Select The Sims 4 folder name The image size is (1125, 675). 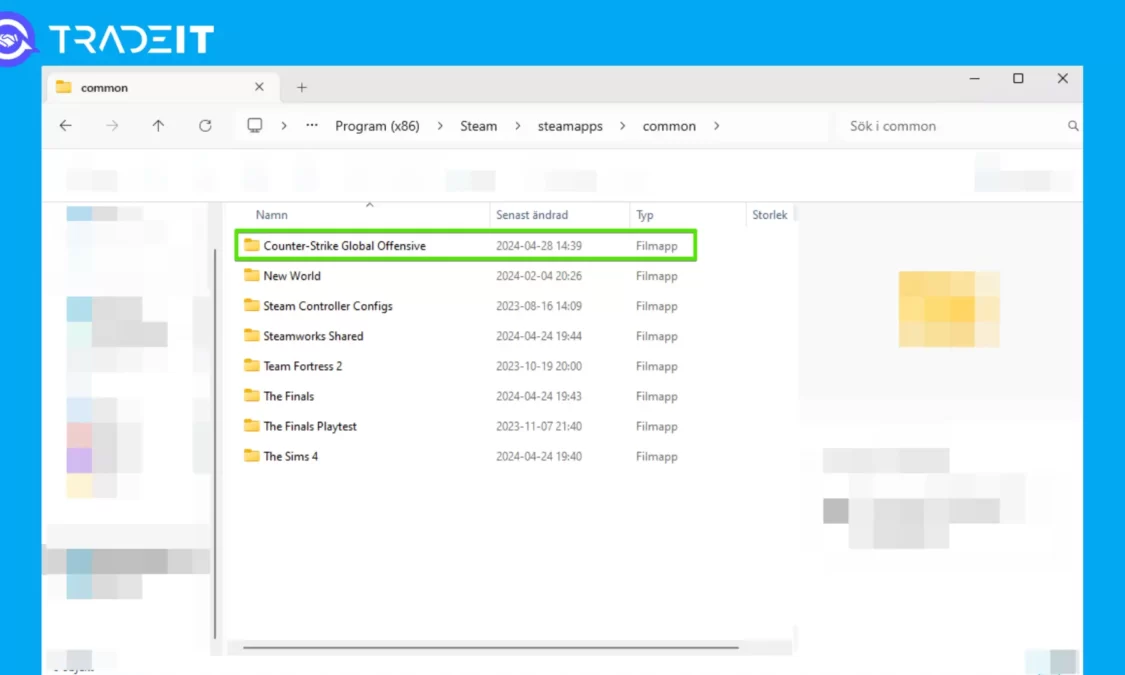(291, 456)
